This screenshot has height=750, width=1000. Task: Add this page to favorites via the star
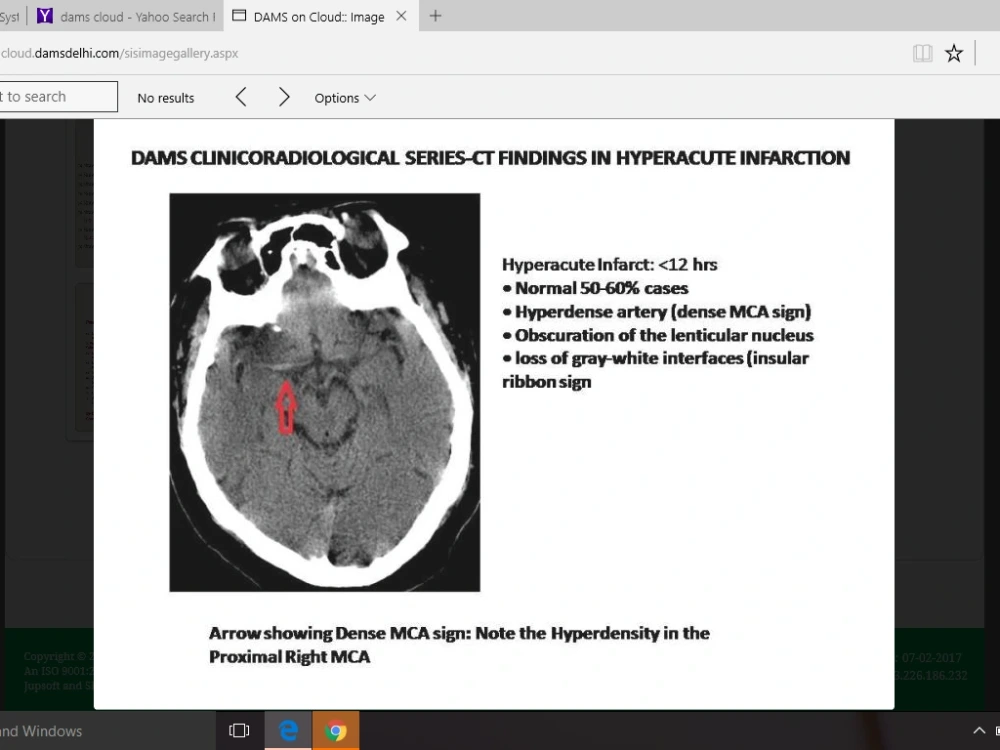click(953, 53)
